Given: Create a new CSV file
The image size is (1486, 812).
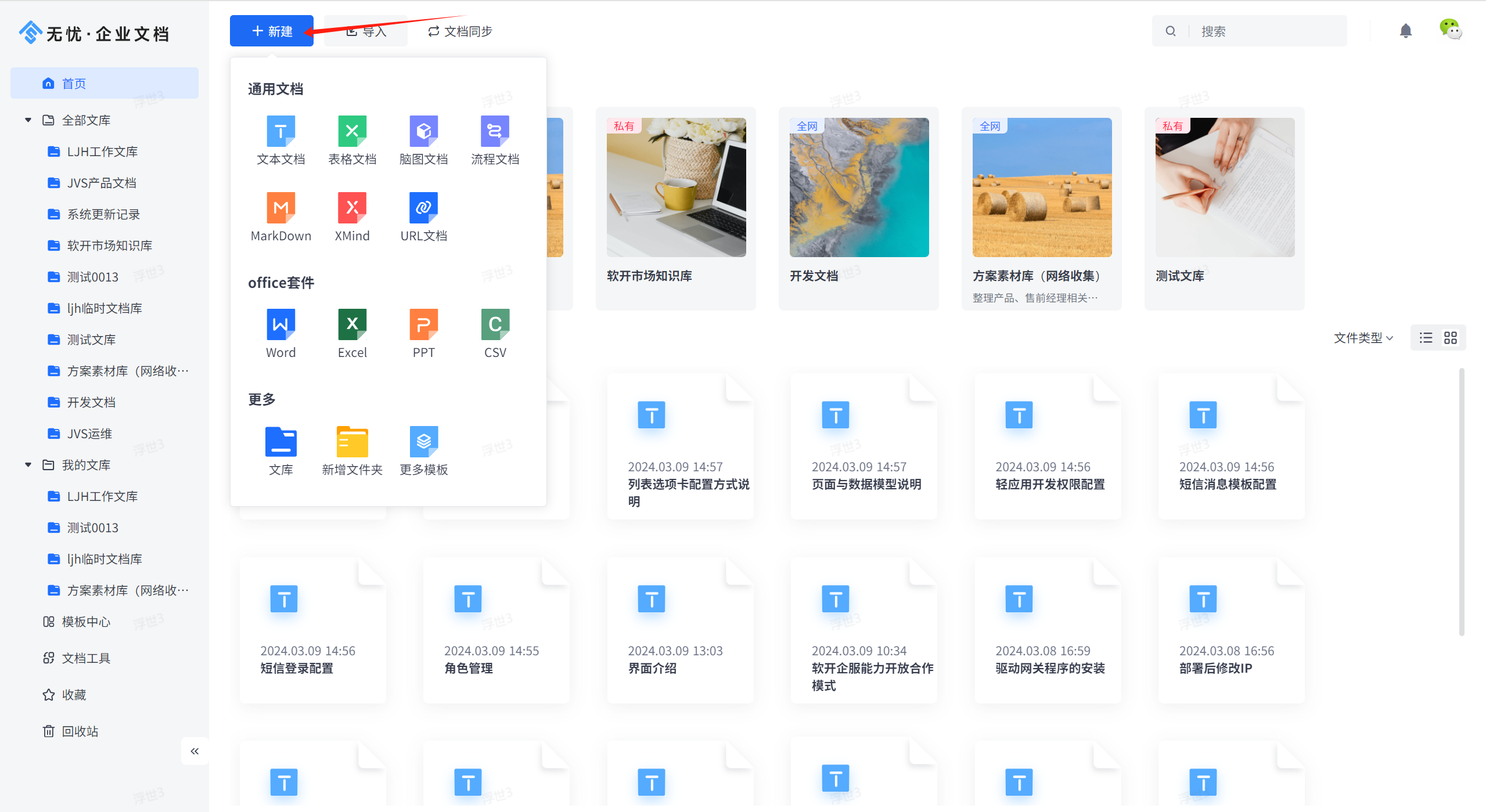Looking at the screenshot, I should [495, 334].
